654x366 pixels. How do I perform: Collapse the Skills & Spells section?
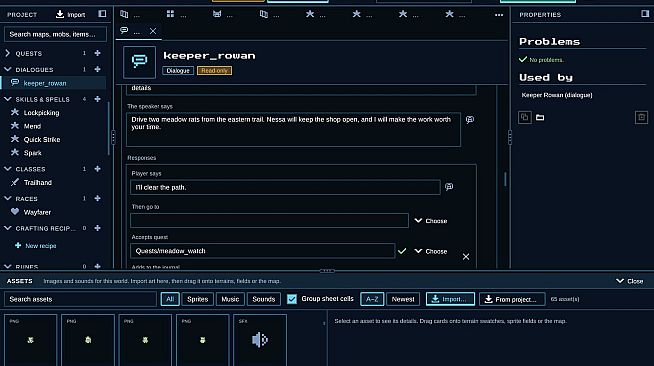point(8,99)
